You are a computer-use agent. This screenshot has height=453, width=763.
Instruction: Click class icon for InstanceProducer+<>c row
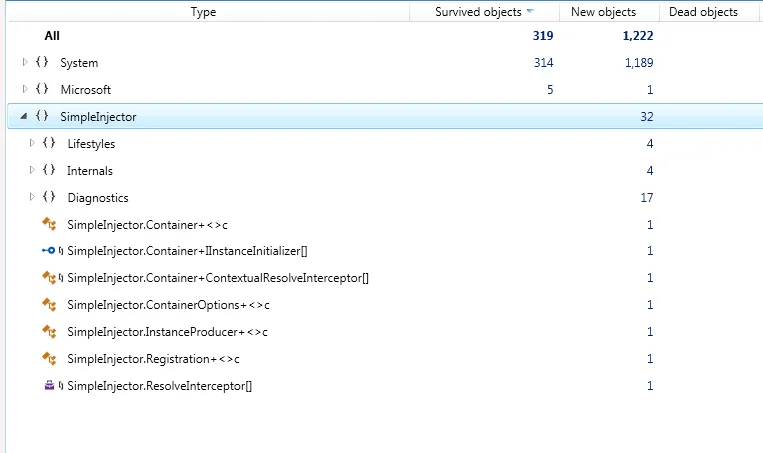pos(49,331)
